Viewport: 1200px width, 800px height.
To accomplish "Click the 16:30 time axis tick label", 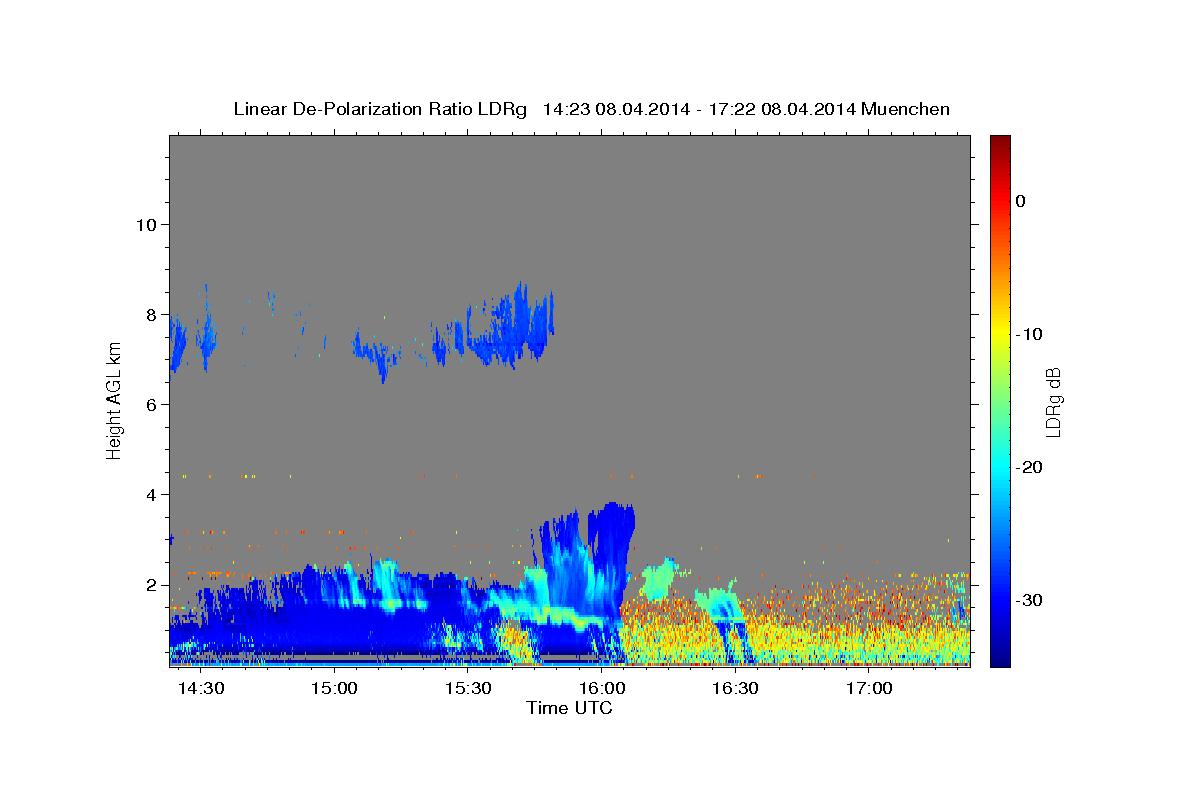I will coord(735,689).
